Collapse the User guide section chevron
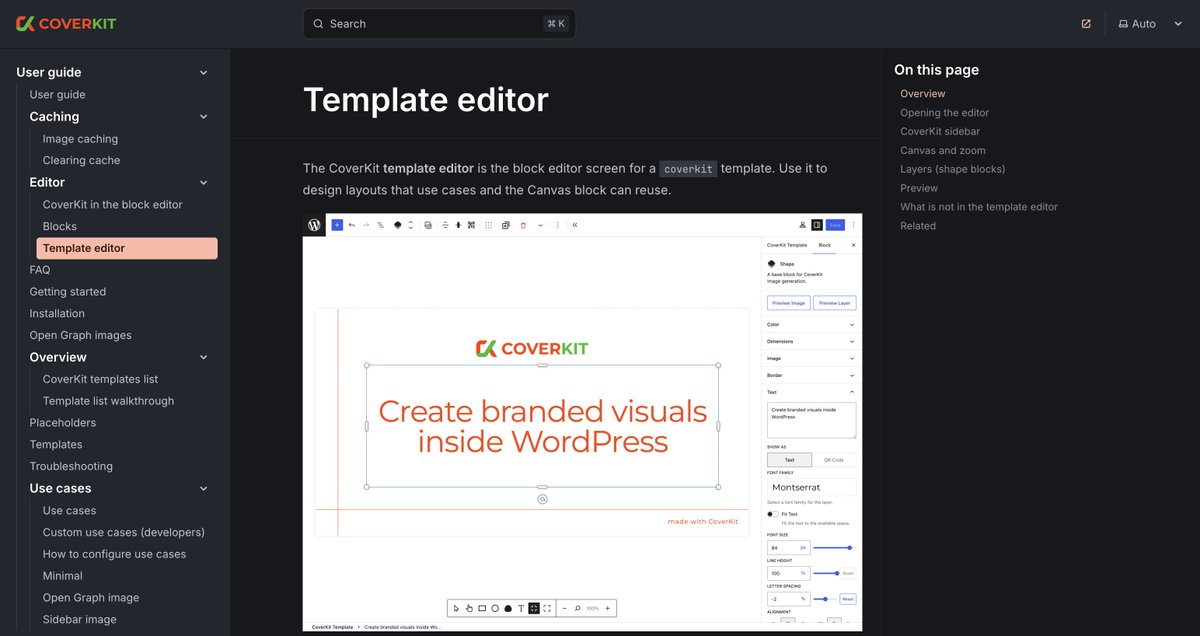The width and height of the screenshot is (1200, 636). click(x=203, y=73)
